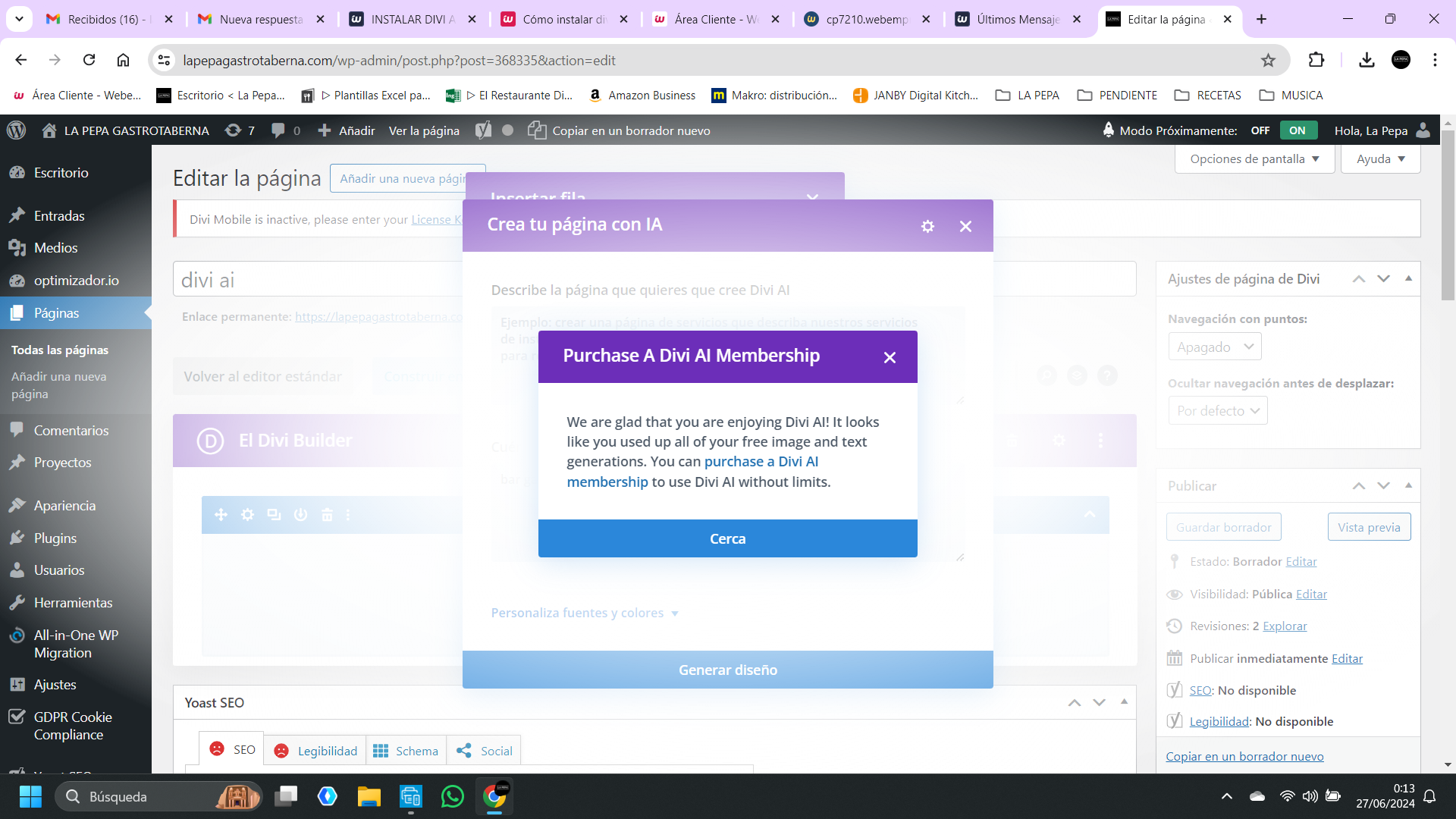Image resolution: width=1456 pixels, height=819 pixels.
Task: Close the Purchase A Divi AI Membership dialog
Action: 890,357
